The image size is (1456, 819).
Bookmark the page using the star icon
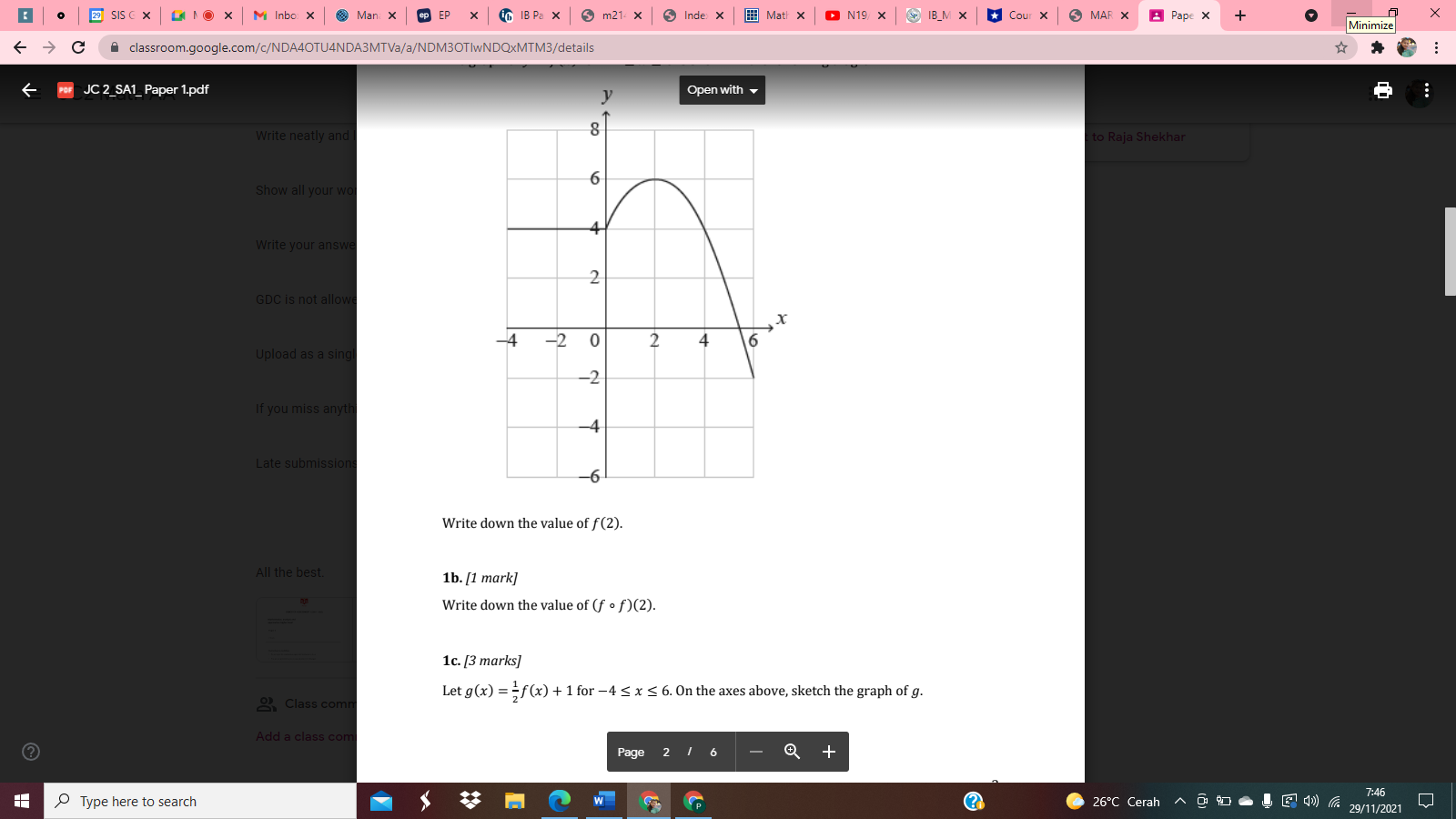[1342, 47]
